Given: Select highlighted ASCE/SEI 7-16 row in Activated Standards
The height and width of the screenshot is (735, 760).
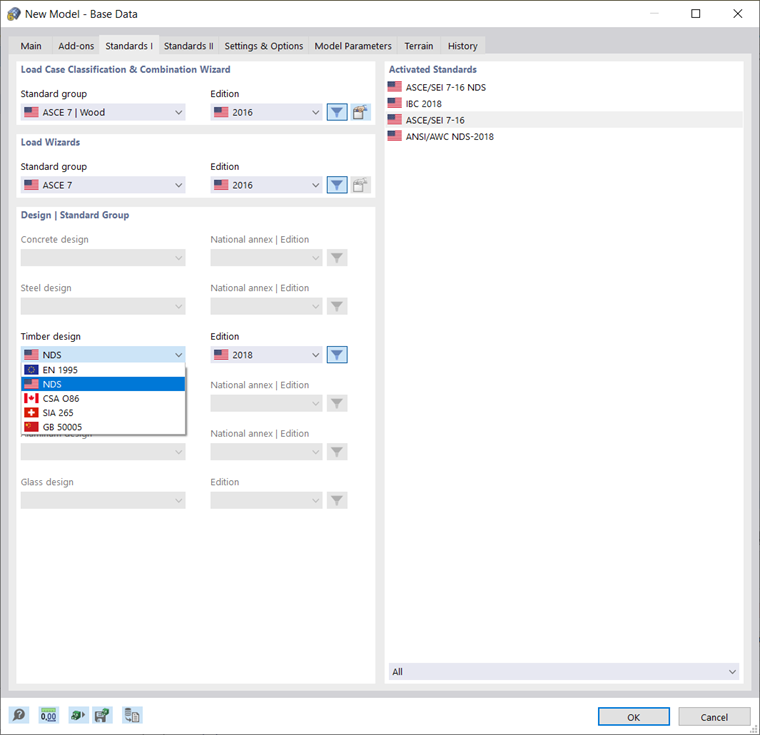Looking at the screenshot, I should [x=564, y=120].
